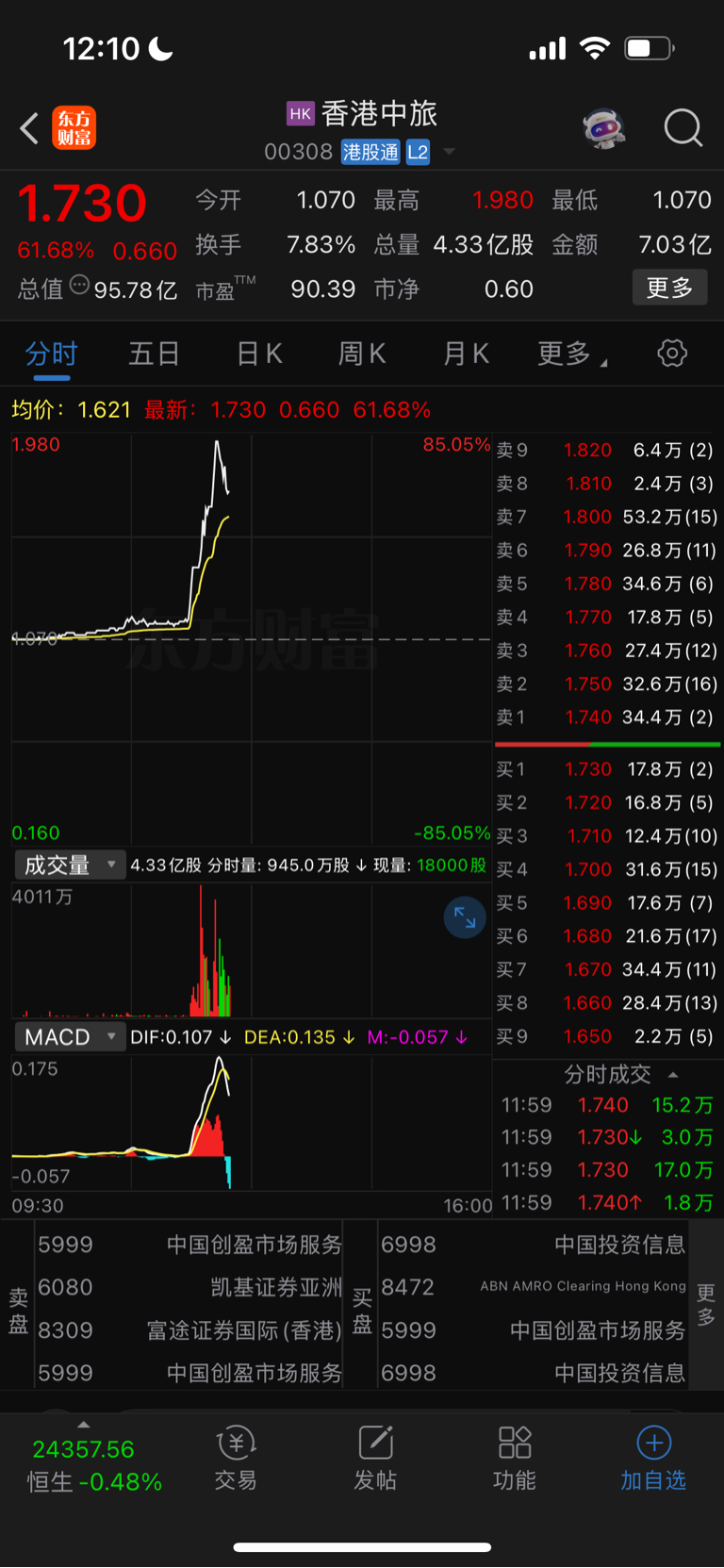Switch to the 月K tab

[466, 355]
